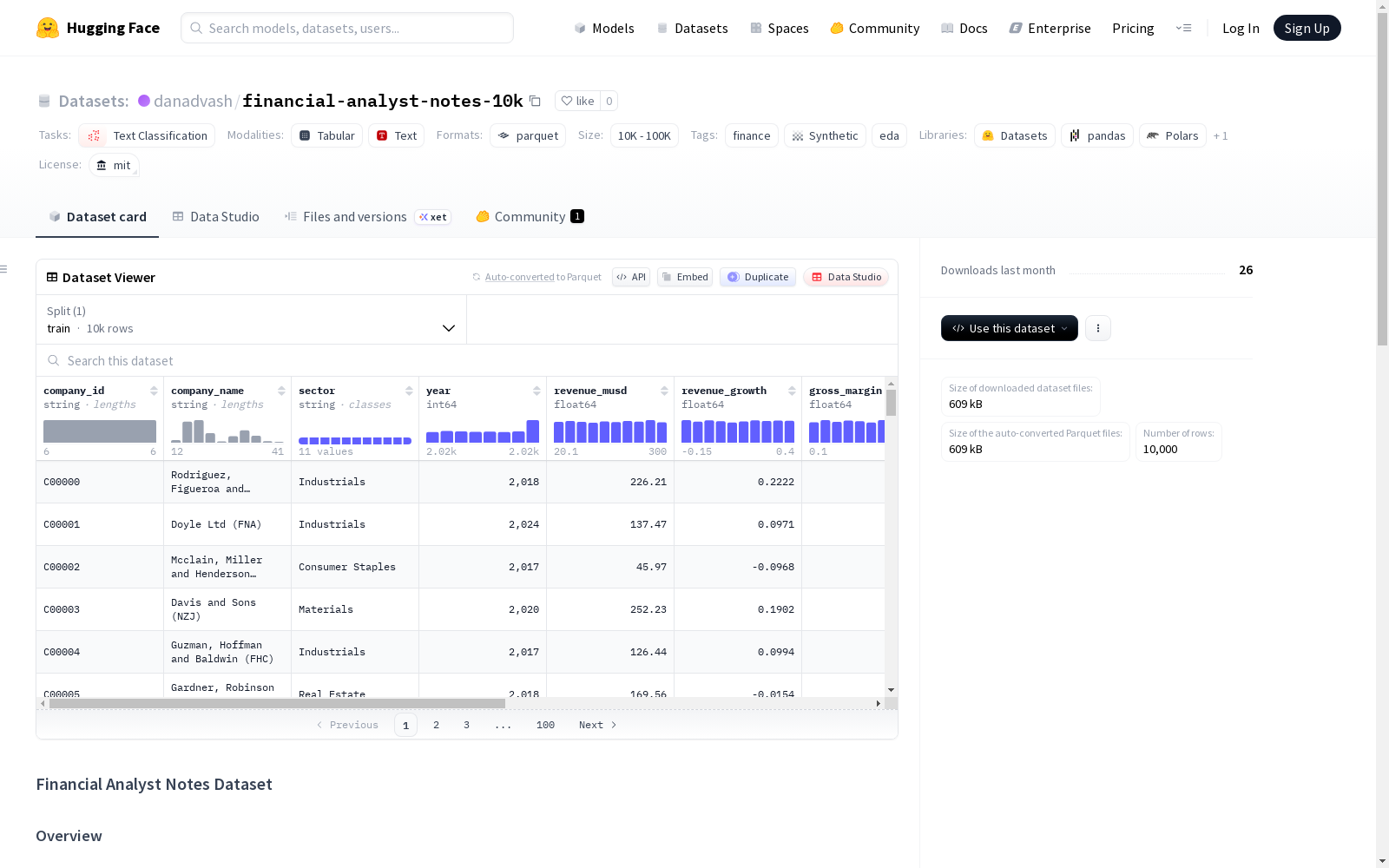The height and width of the screenshot is (868, 1389).
Task: Click the table's vertical scrollbar thumb
Action: coord(891,403)
